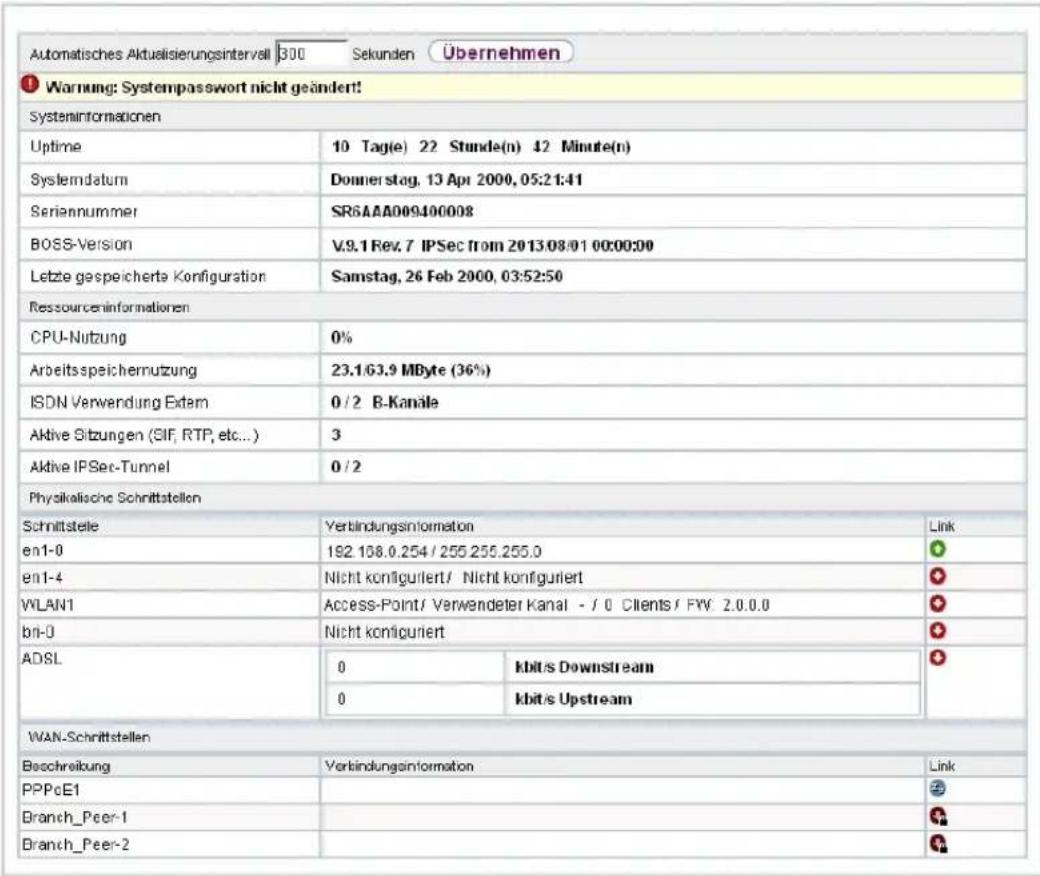Click the Warnung: Systempasswort nicht geändert message
The width and height of the screenshot is (1040, 876).
click(204, 87)
